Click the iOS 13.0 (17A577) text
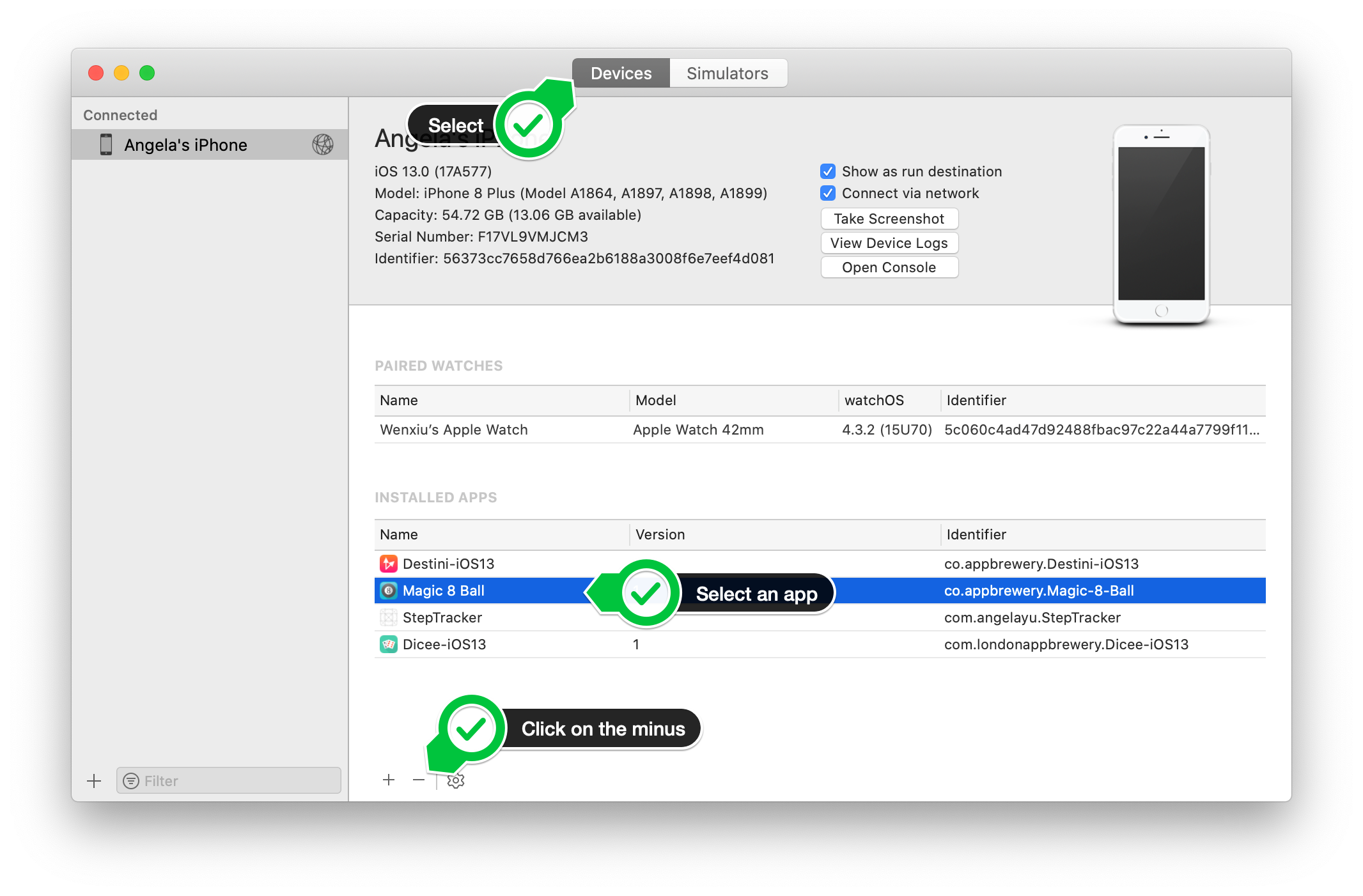 point(433,171)
